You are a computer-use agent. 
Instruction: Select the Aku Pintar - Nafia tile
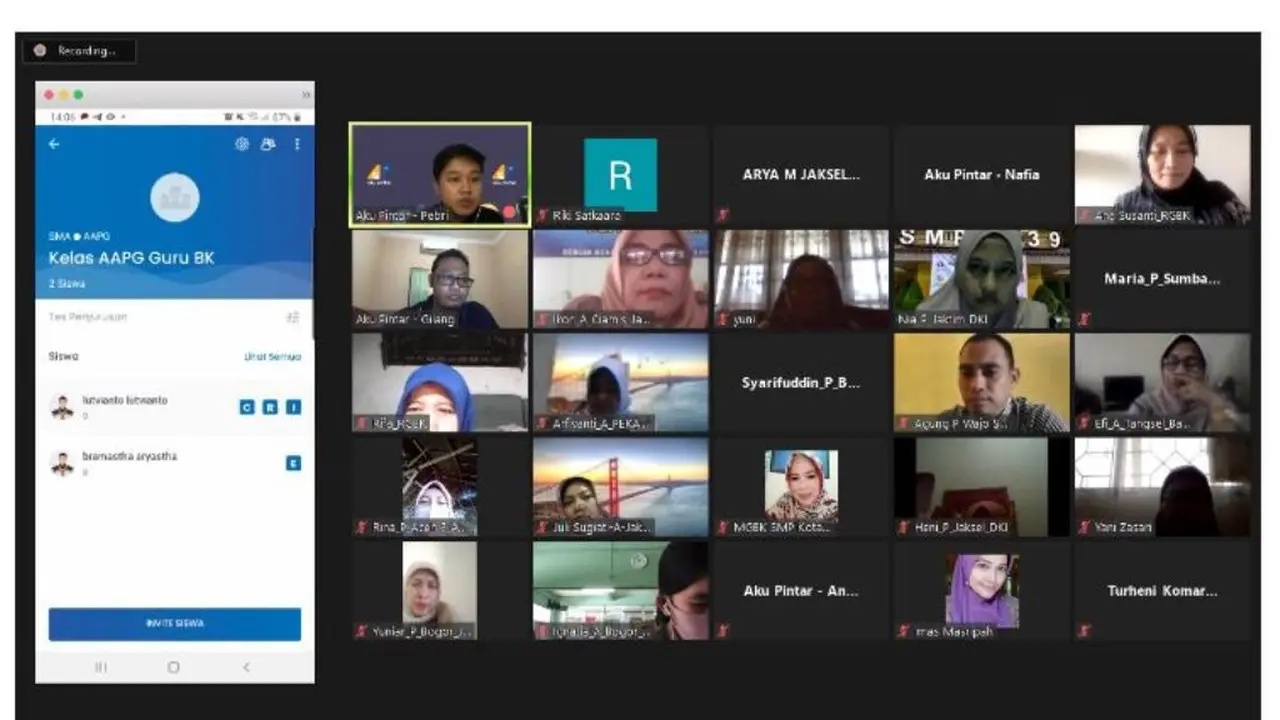coord(982,175)
